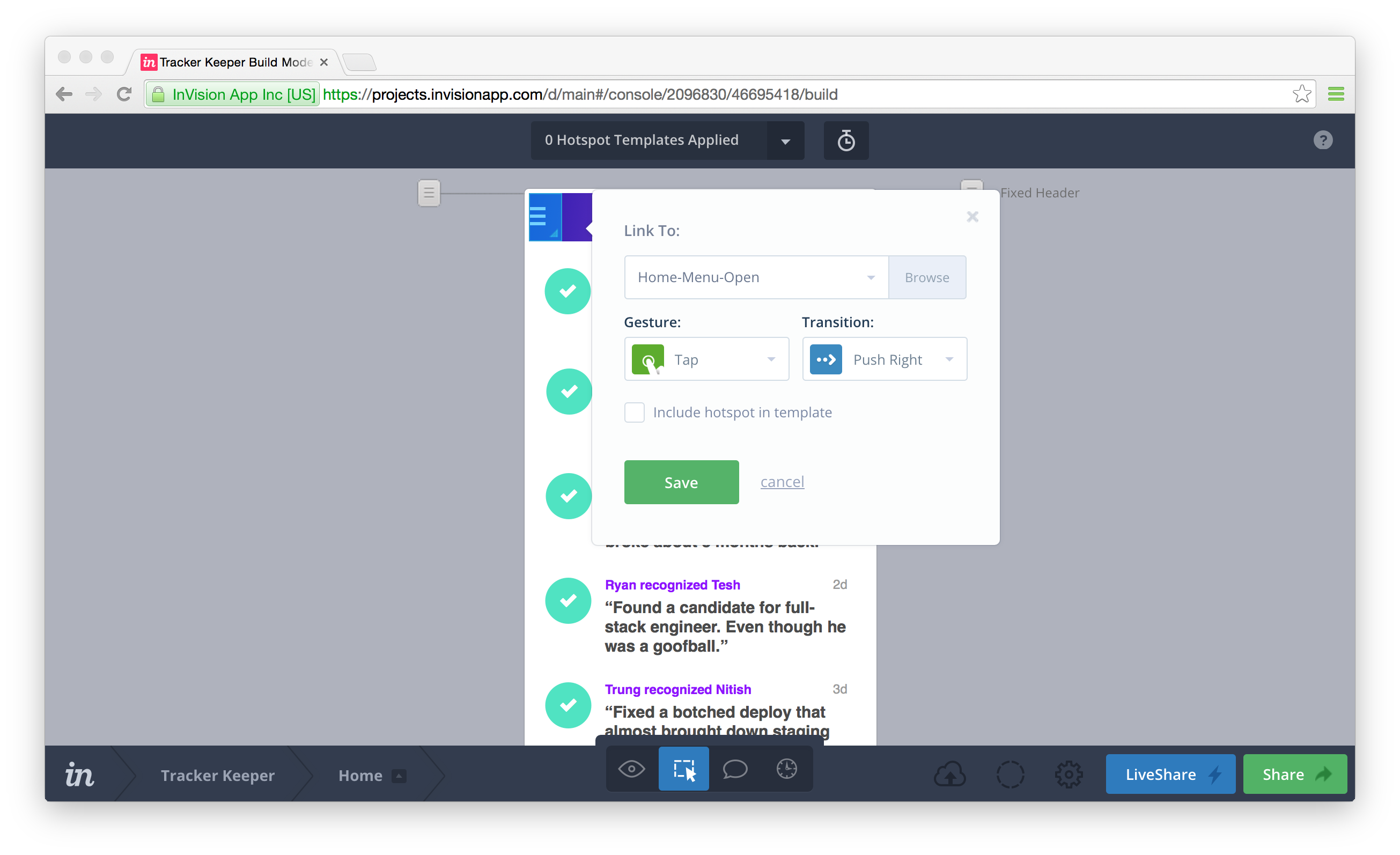Image resolution: width=1400 pixels, height=855 pixels.
Task: Click the timer redirect stopwatch icon
Action: (x=845, y=141)
